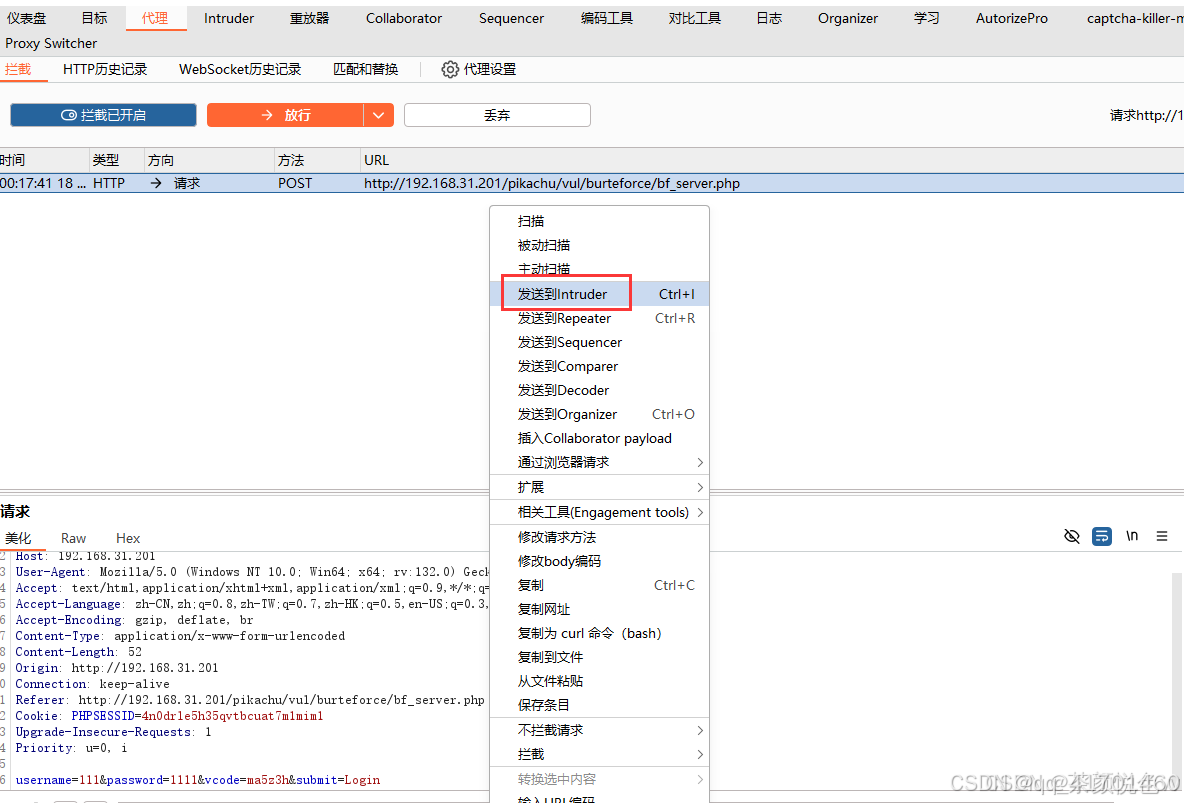
Task: Expand the 扩展 extensions submenu
Action: (600, 487)
